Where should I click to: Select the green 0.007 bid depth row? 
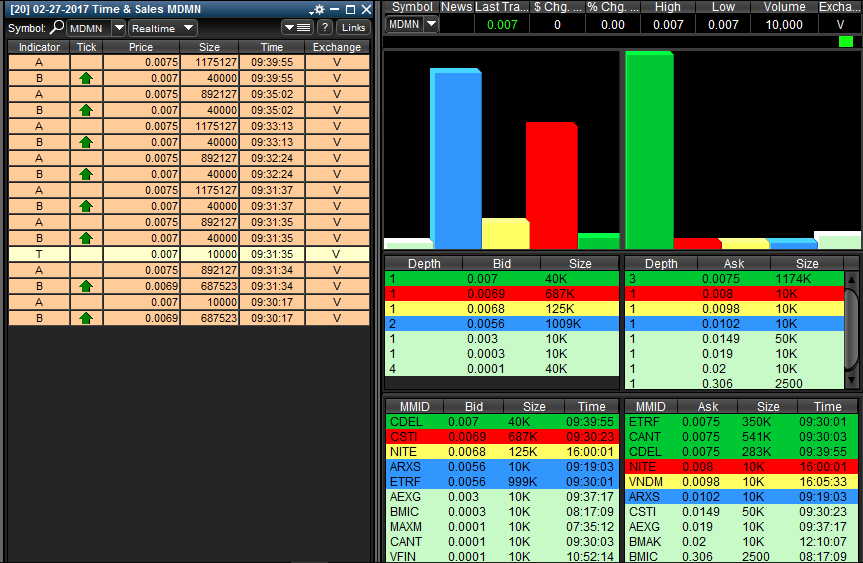coord(502,278)
